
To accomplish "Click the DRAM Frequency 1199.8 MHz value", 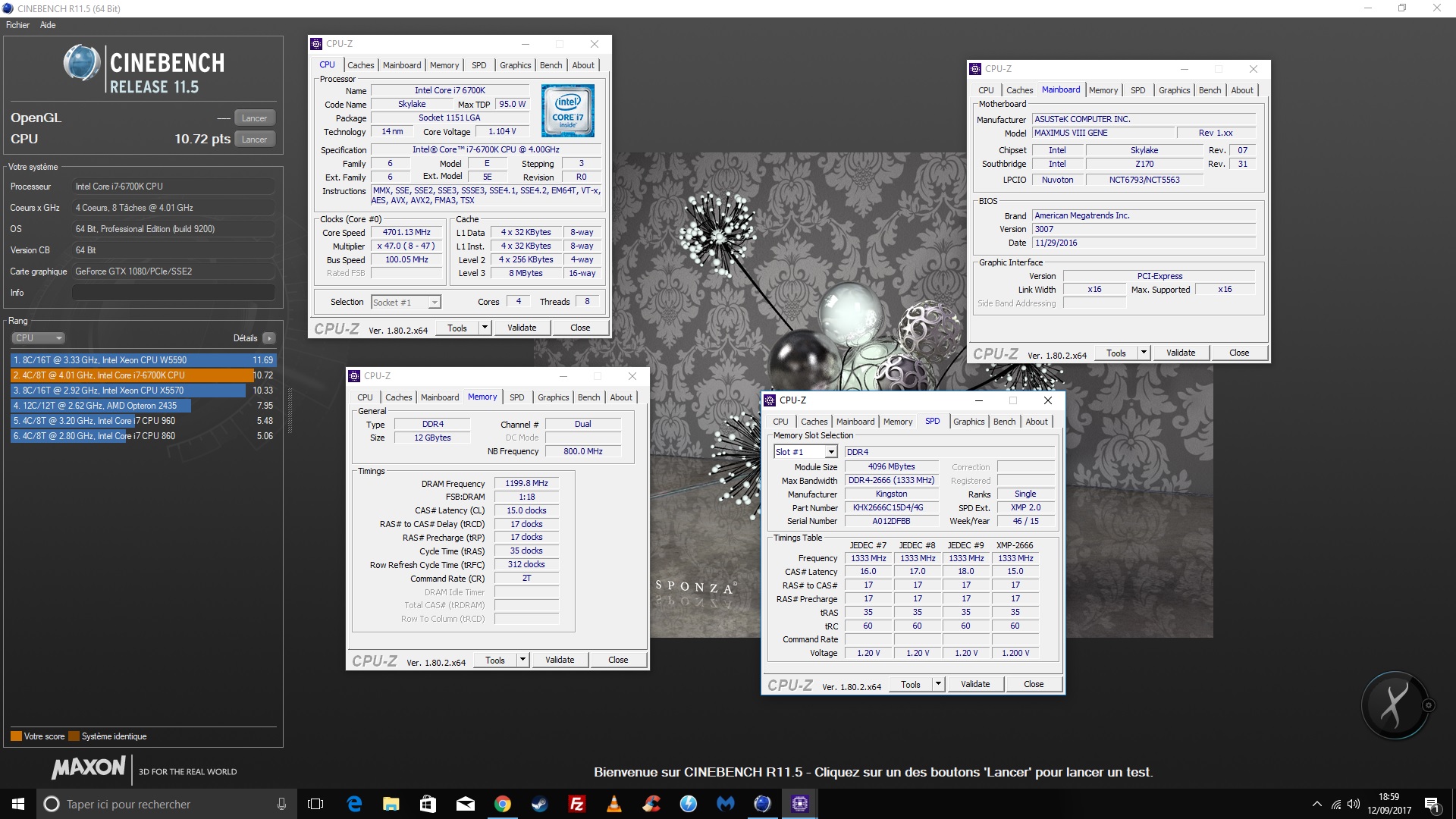I will [527, 483].
